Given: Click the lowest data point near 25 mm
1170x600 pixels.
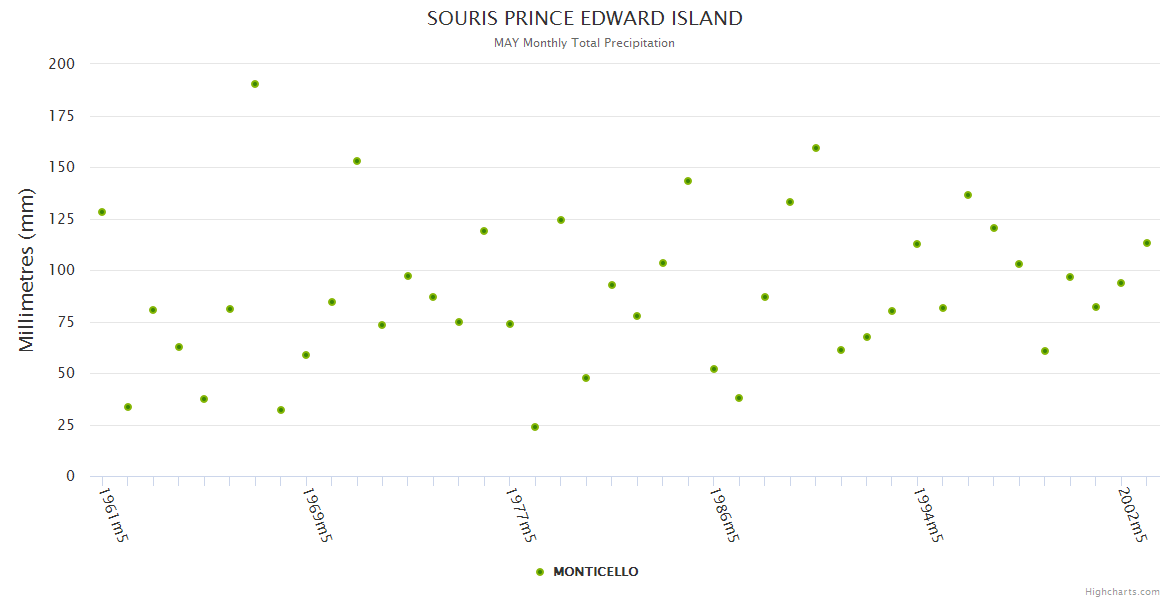Looking at the screenshot, I should 535,427.
